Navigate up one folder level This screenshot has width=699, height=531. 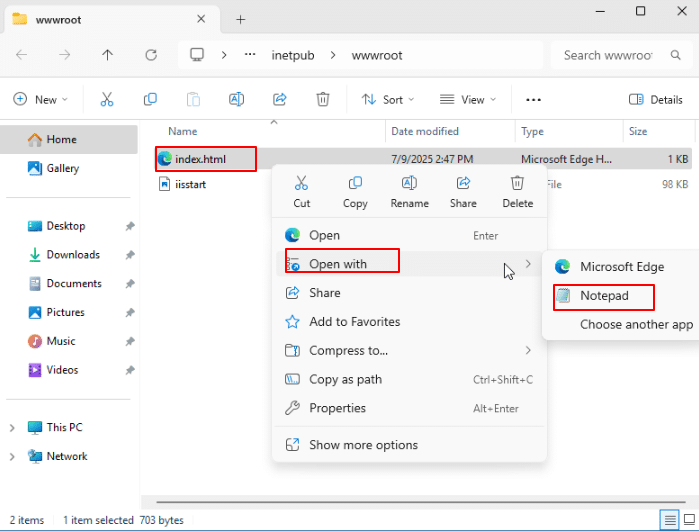[107, 55]
